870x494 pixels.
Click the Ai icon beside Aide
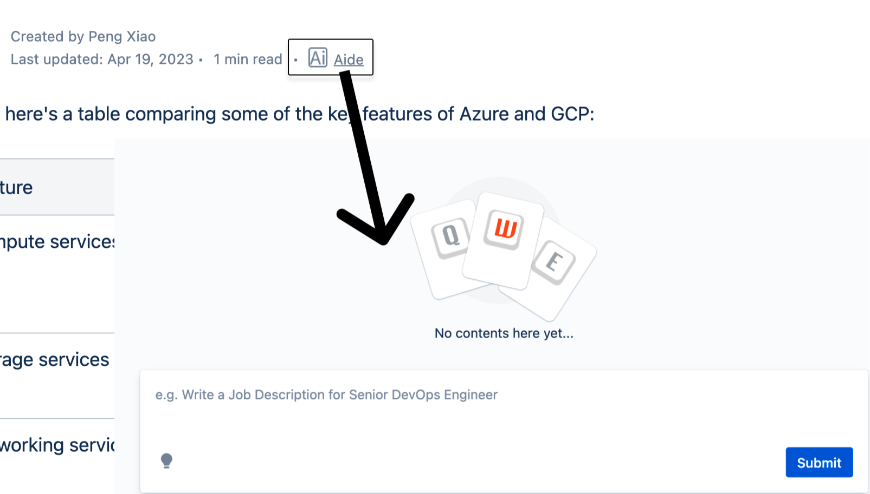coord(317,58)
